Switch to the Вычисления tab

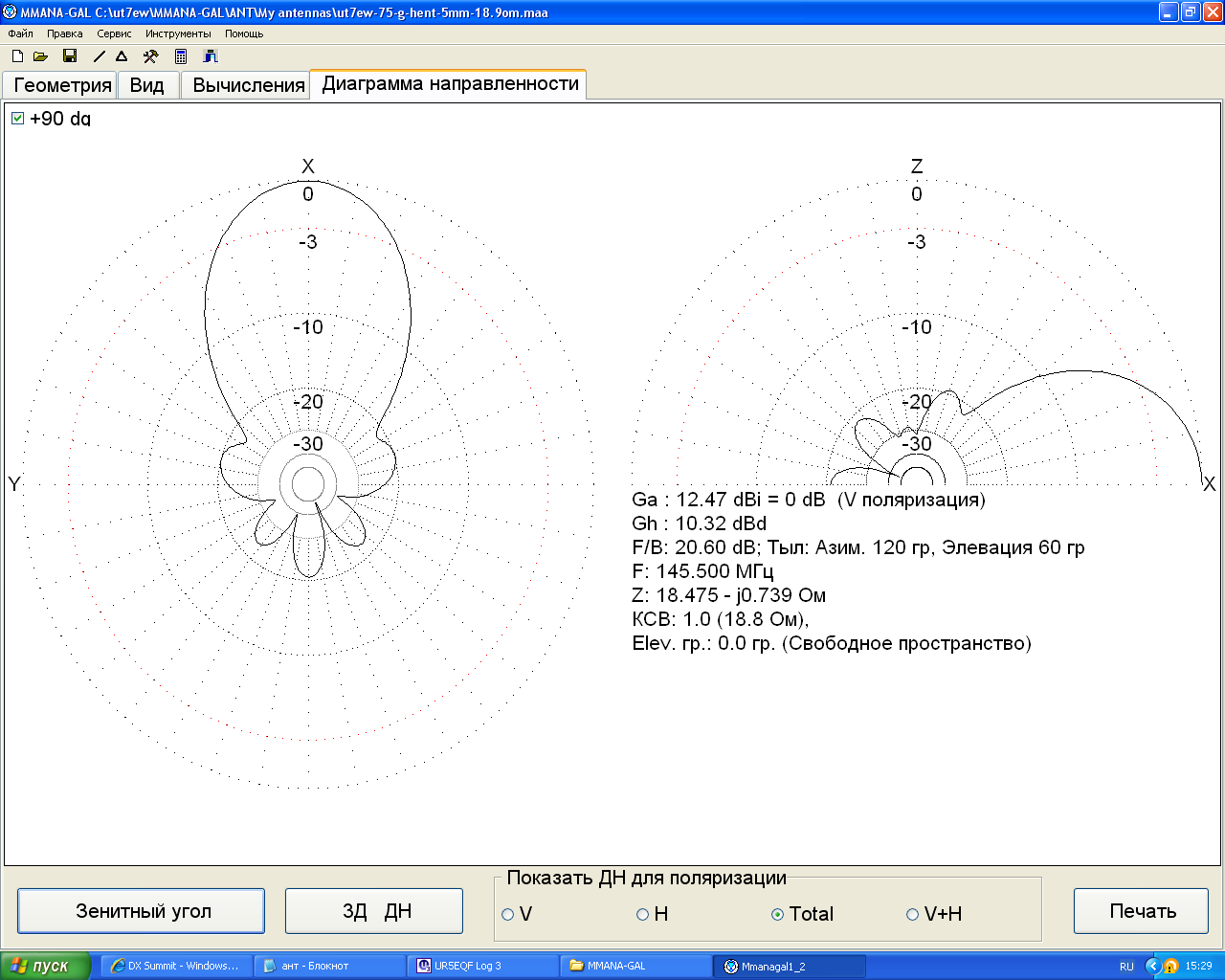tap(248, 85)
